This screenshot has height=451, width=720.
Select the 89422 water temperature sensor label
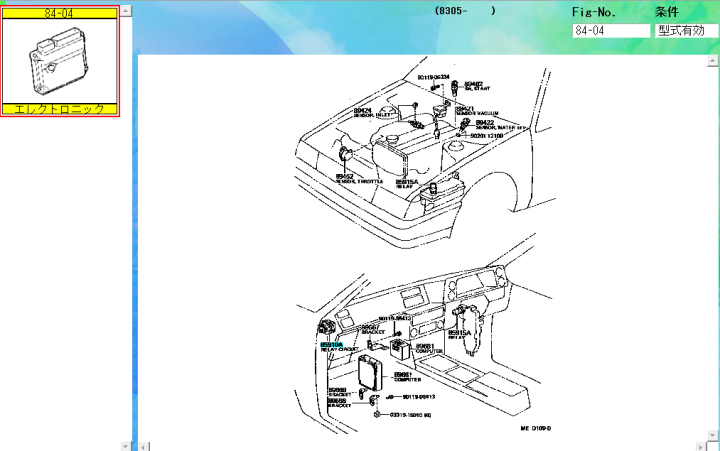click(485, 123)
